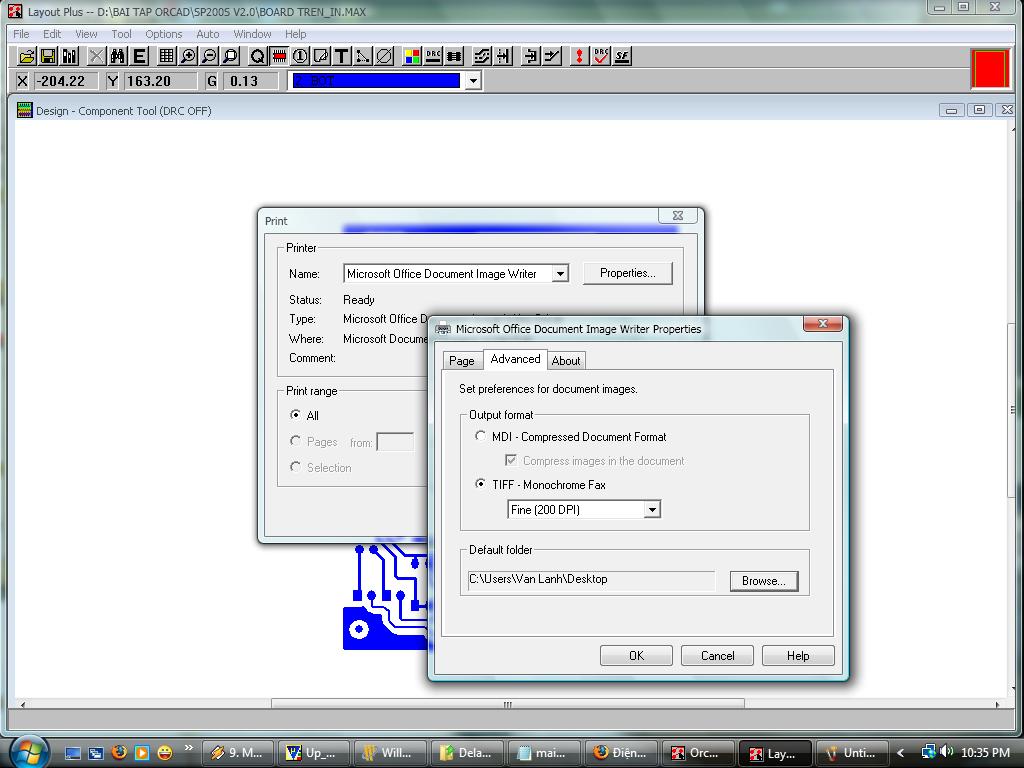Click Help in Image Writer Properties
This screenshot has height=768, width=1024.
[798, 656]
